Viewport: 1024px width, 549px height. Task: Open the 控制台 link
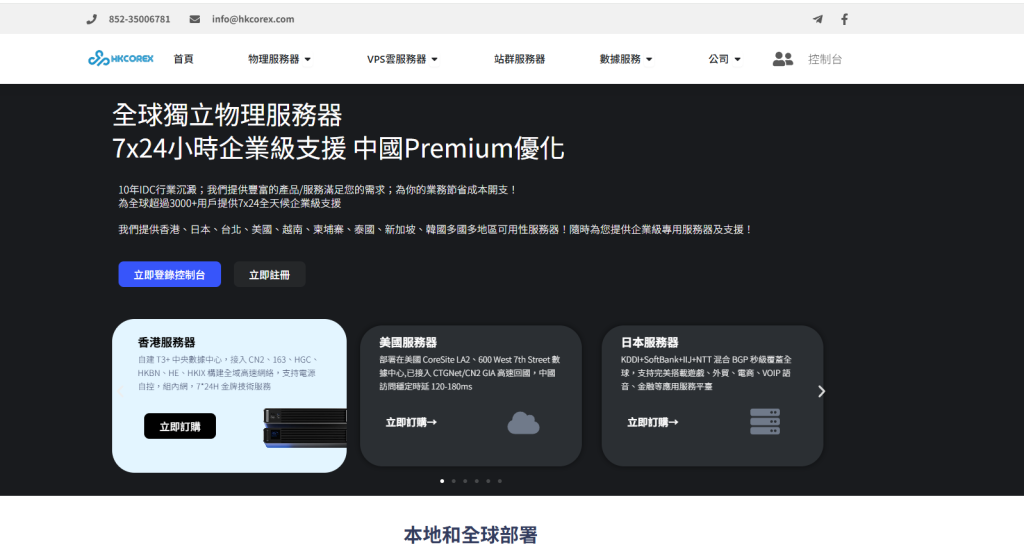click(x=825, y=59)
